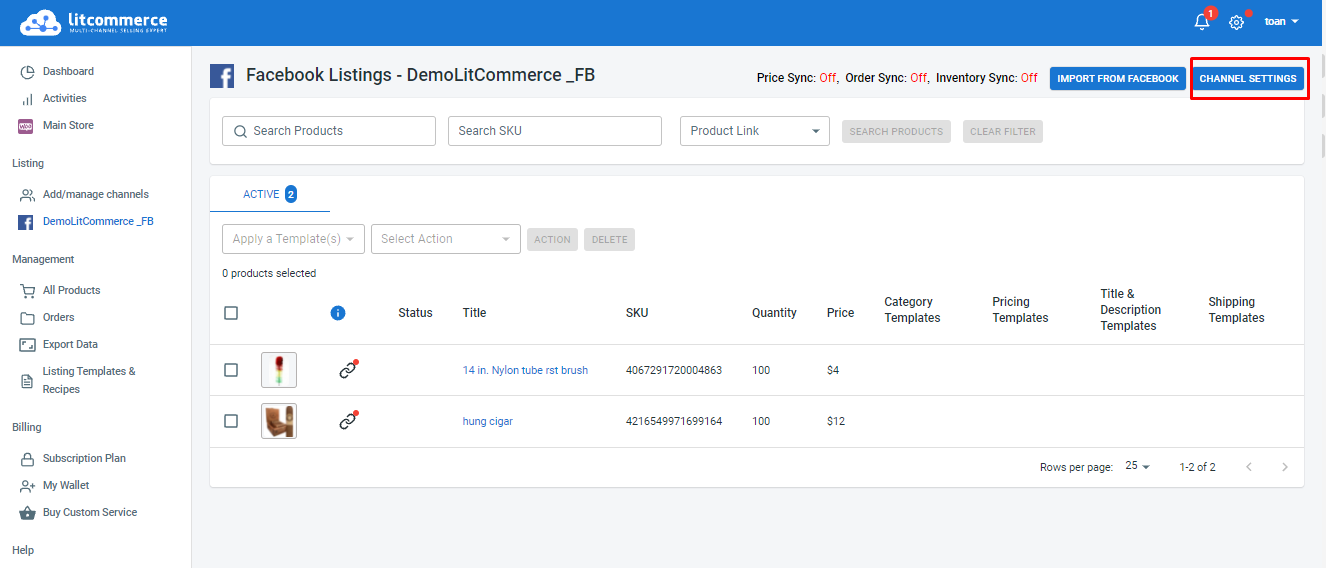
Task: Open Export Data in sidebar
Action: pyautogui.click(x=70, y=345)
